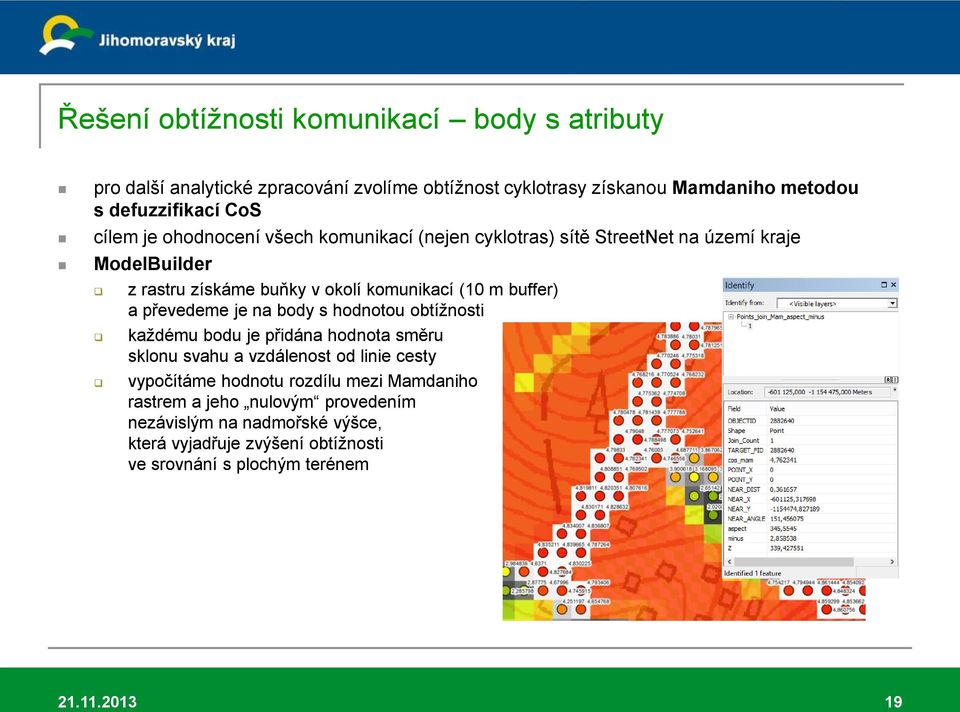The image size is (960, 712).
Task: Select the NEAR_Y value -1154474,827189
Action: click(795, 509)
